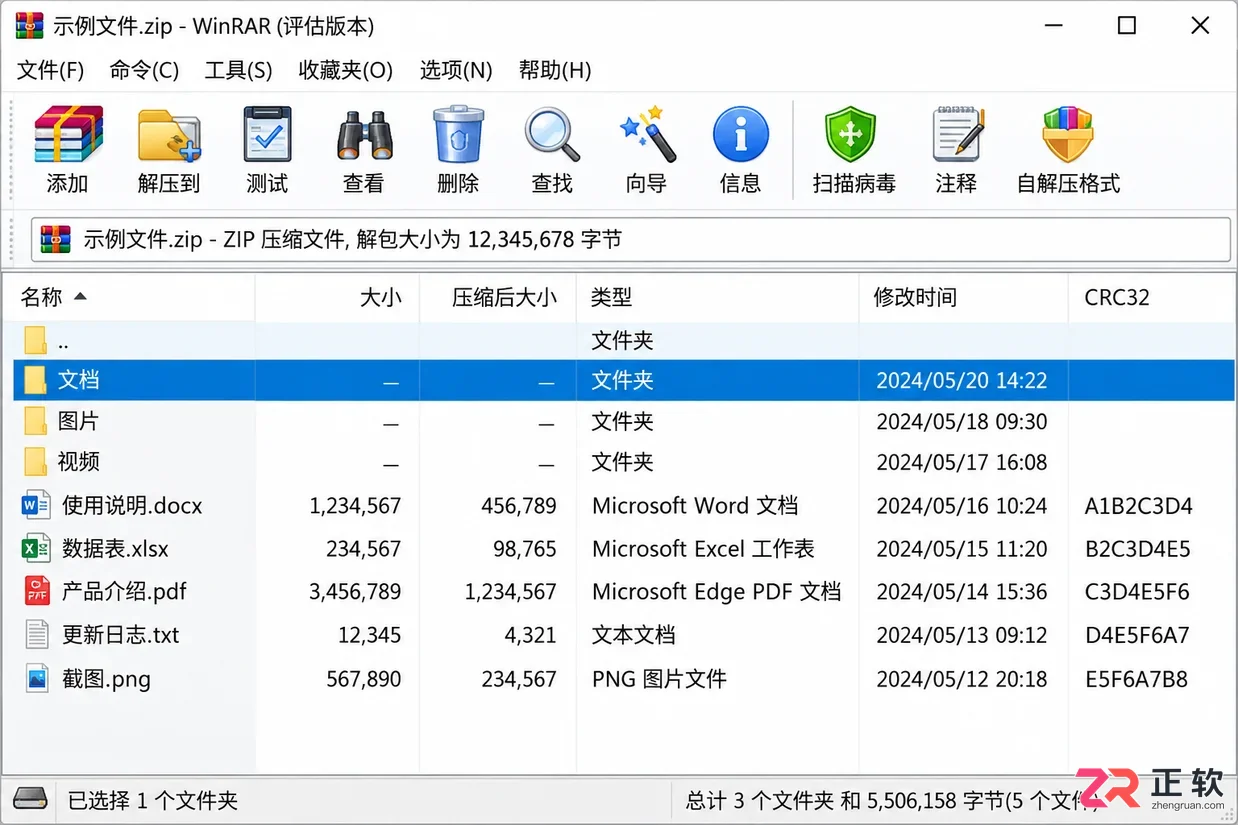
Task: Click CRC32 value C3D4E5F6
Action: [1137, 592]
